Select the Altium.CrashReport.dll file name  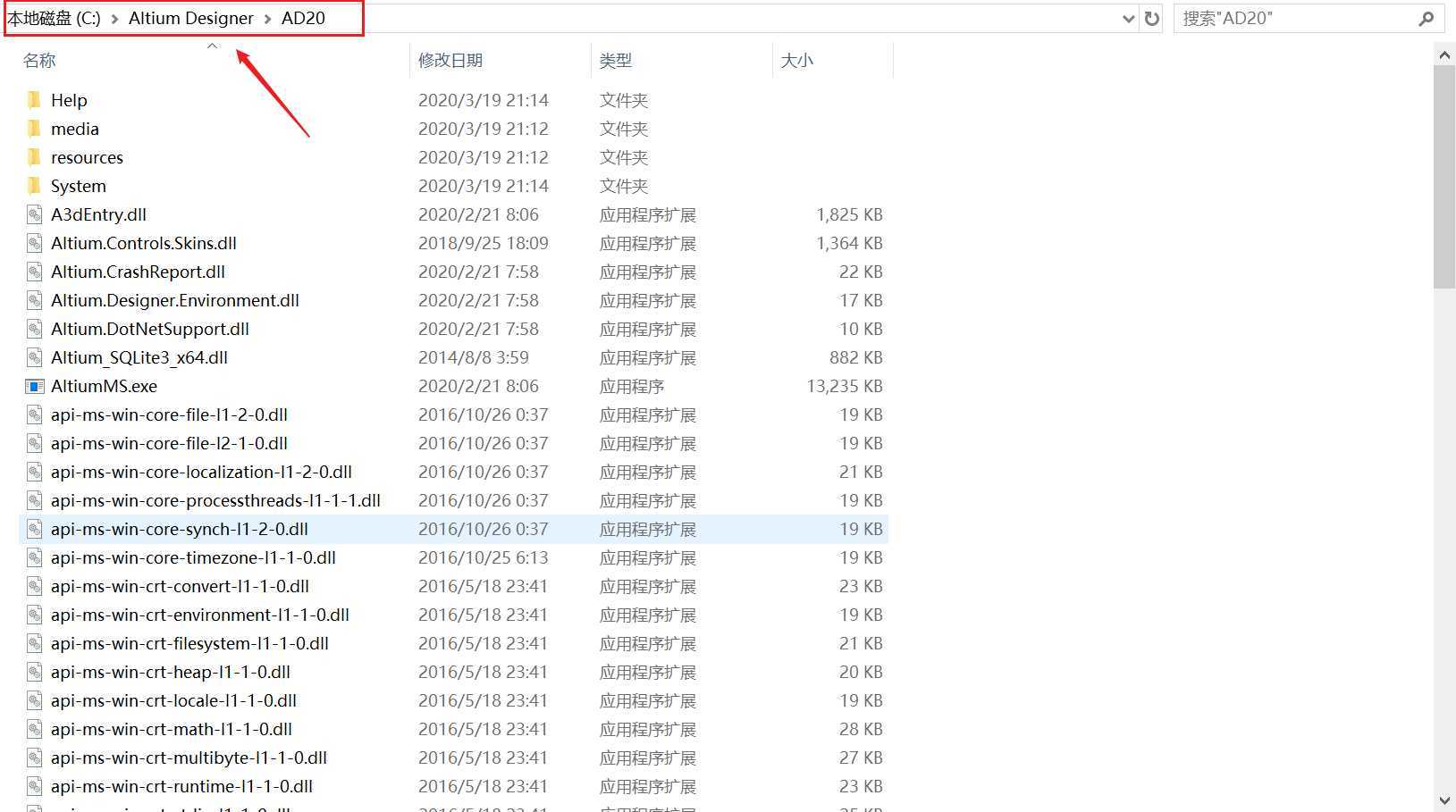pos(138,272)
